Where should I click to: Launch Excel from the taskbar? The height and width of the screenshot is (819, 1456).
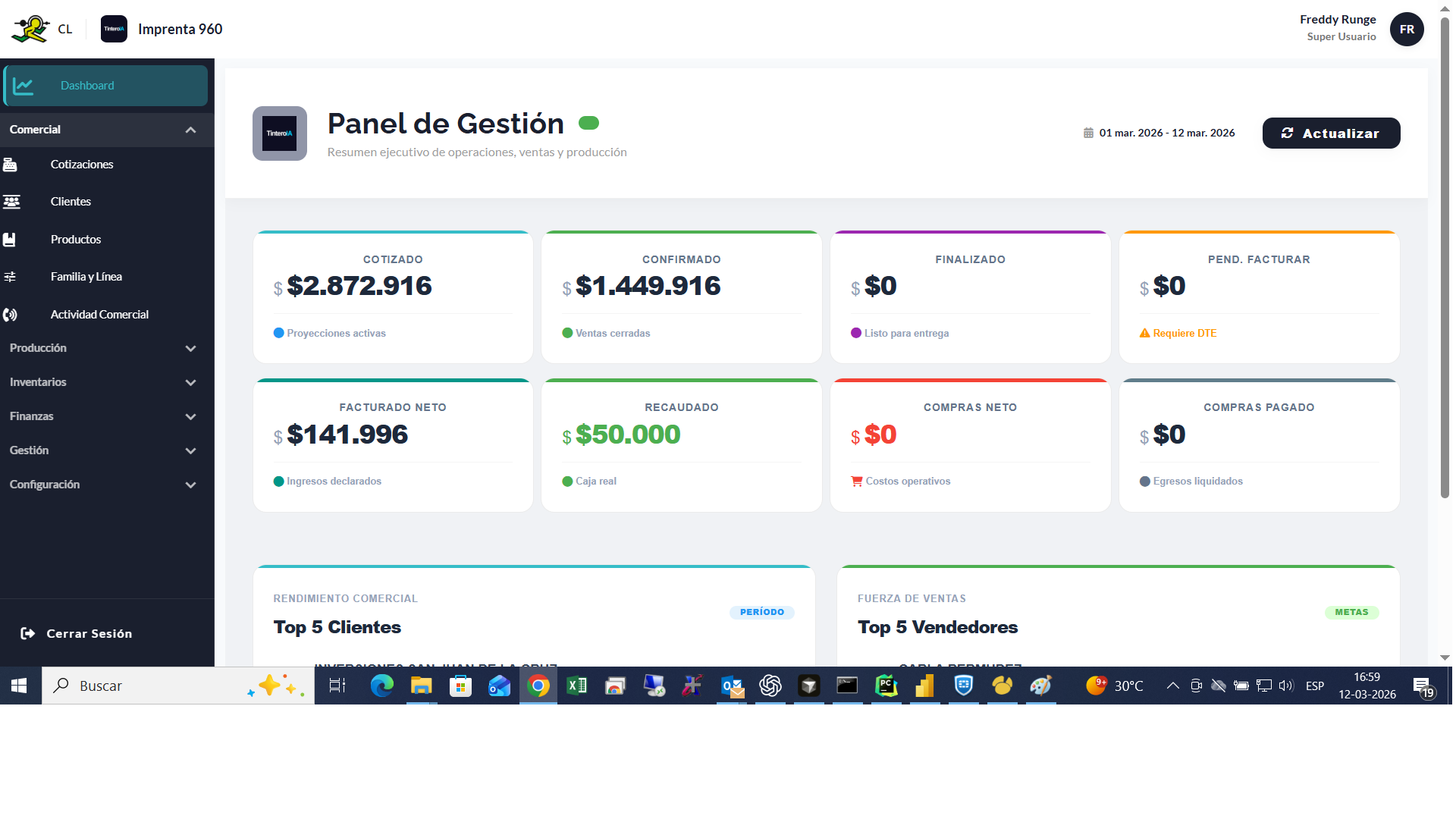(576, 686)
